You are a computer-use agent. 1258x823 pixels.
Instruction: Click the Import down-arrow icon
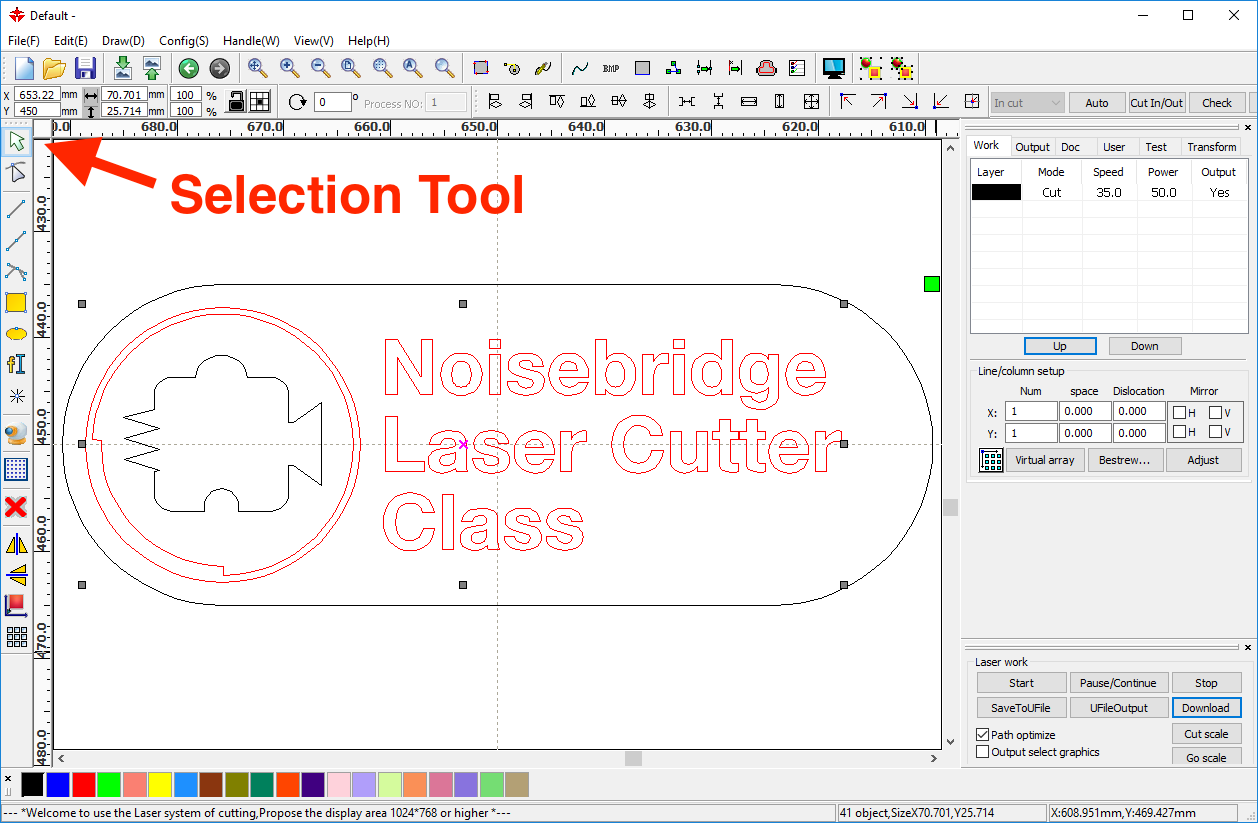[x=122, y=68]
